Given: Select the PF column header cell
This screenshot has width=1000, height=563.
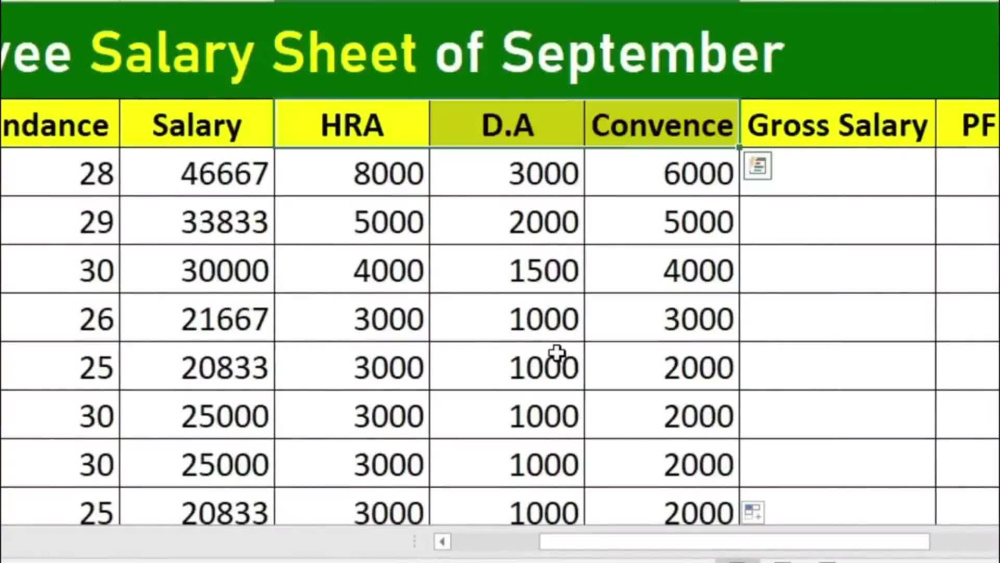Looking at the screenshot, I should 968,124.
